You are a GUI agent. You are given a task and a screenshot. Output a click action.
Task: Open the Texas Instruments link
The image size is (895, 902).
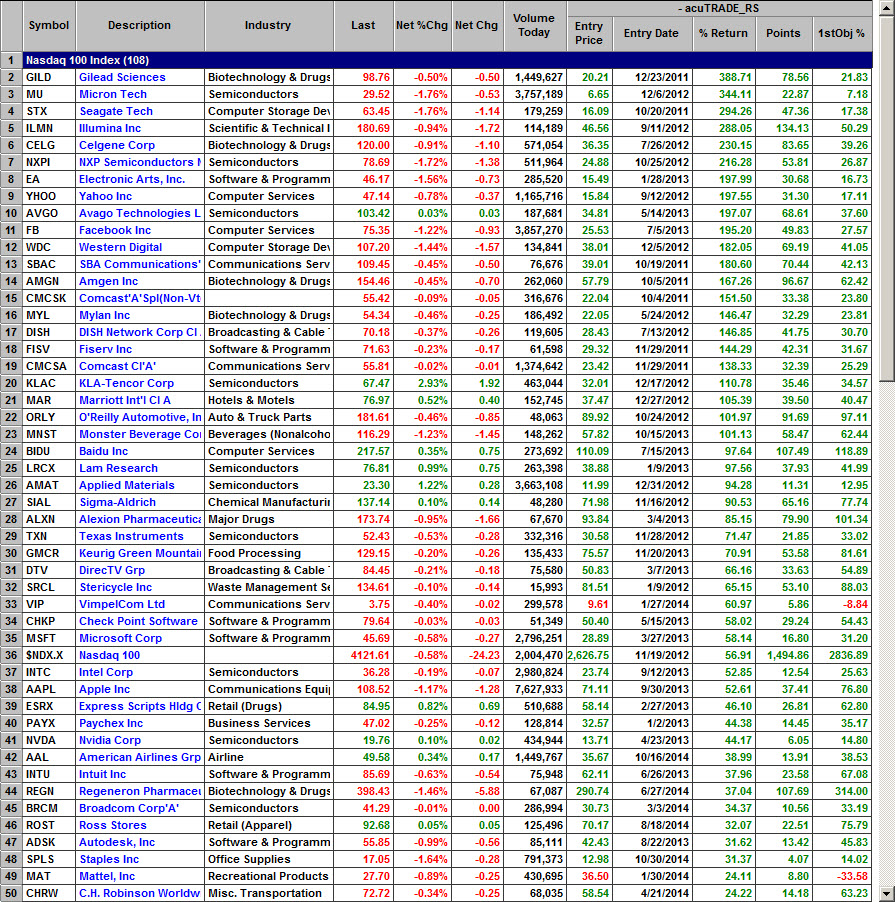(131, 536)
